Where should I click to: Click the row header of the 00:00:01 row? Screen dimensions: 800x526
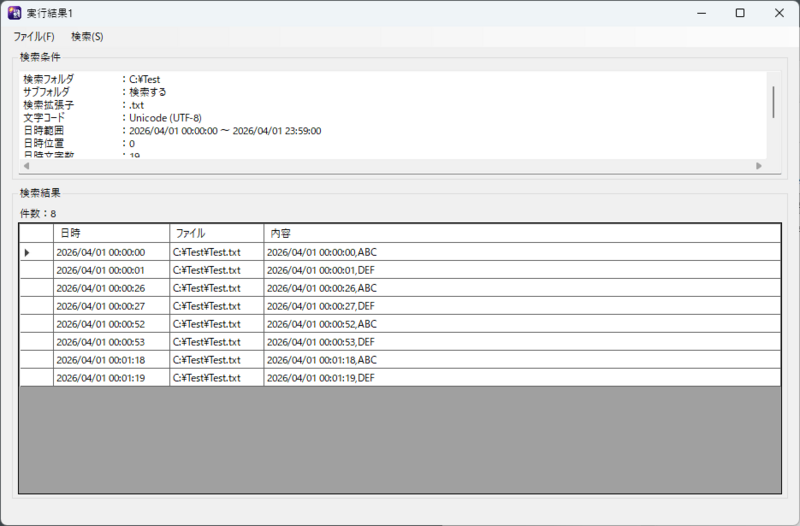[36, 270]
